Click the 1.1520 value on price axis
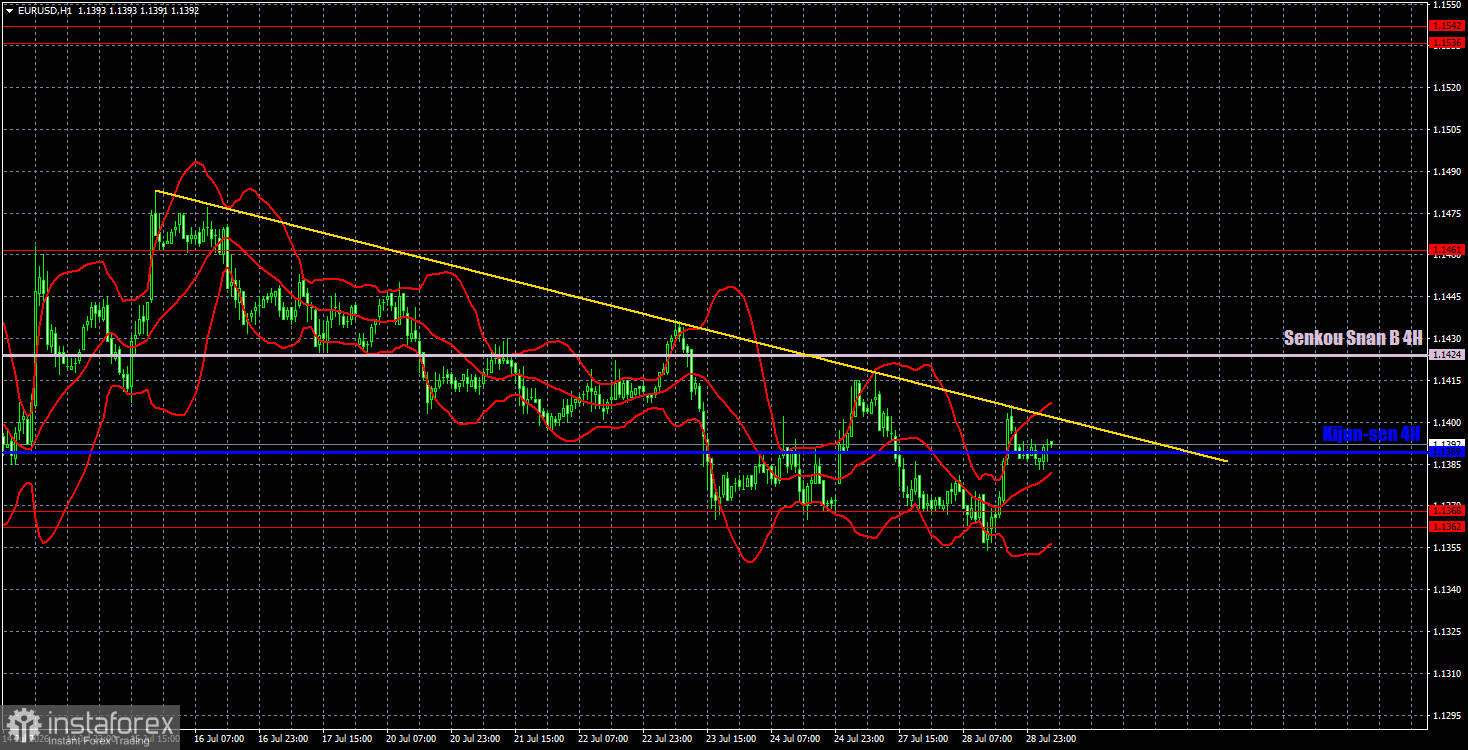The image size is (1468, 750). [x=1446, y=88]
